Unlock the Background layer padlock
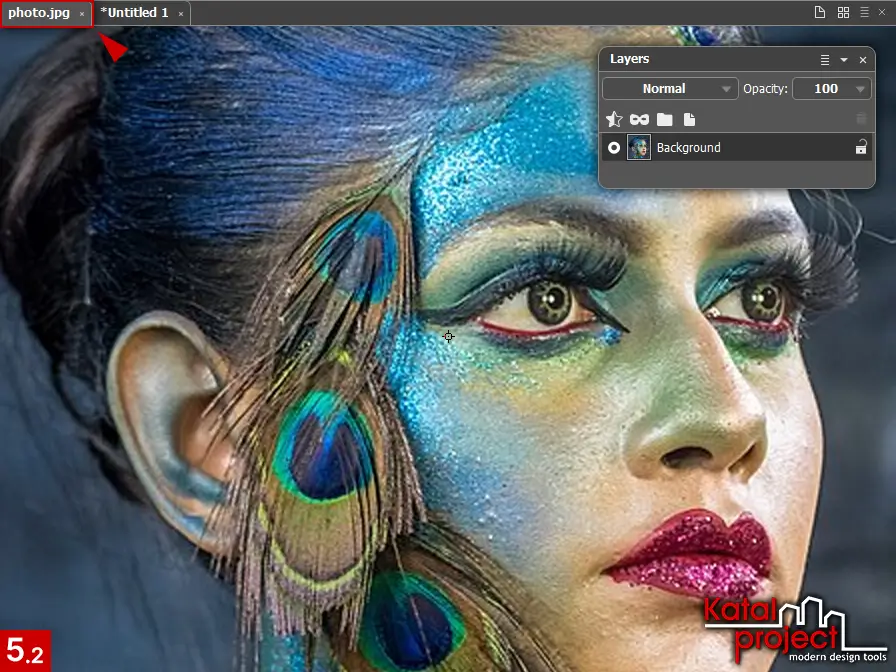Screen dimensions: 896x672 click(x=860, y=148)
